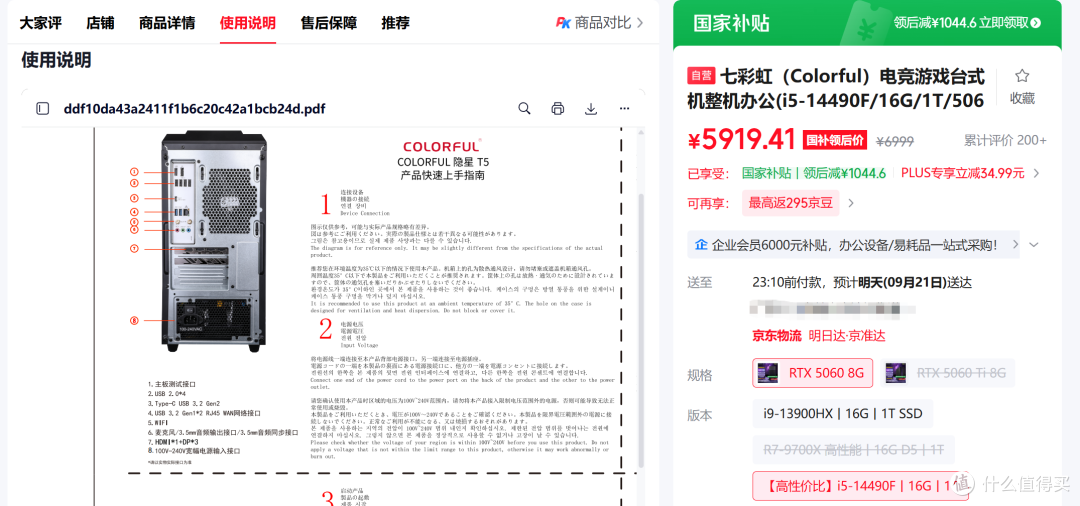Select the RTX 5060 8G specification
Viewport: 1080px width, 506px height.
coord(813,373)
